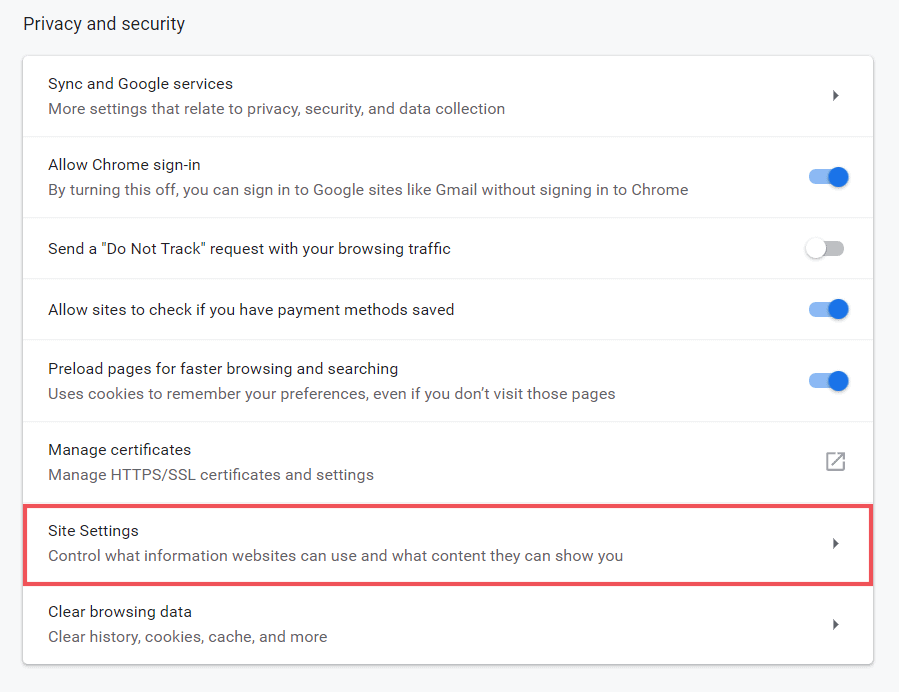Disable the Allow Chrome sign-in toggle
Viewport: 899px width, 692px height.
828,177
